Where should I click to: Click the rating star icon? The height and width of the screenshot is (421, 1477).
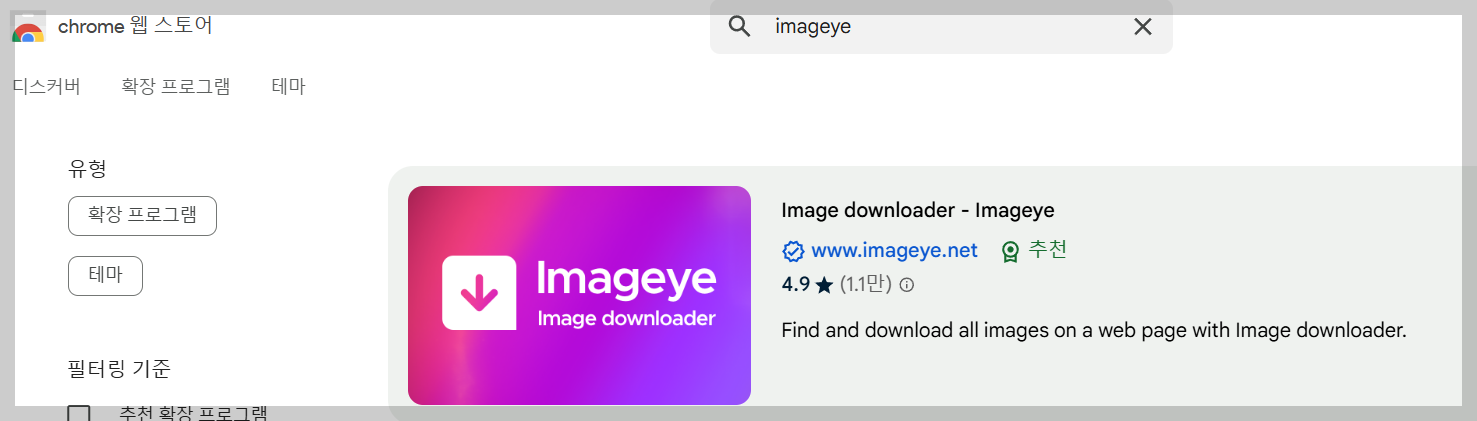824,285
